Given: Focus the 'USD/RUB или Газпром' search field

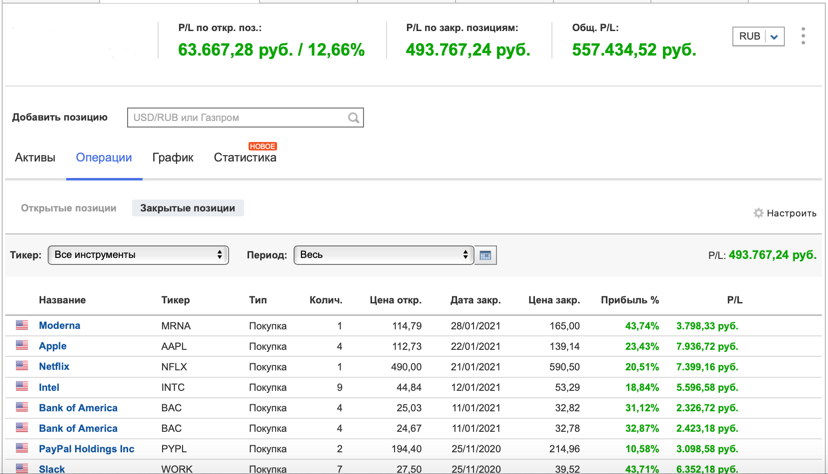Looking at the screenshot, I should tap(245, 118).
